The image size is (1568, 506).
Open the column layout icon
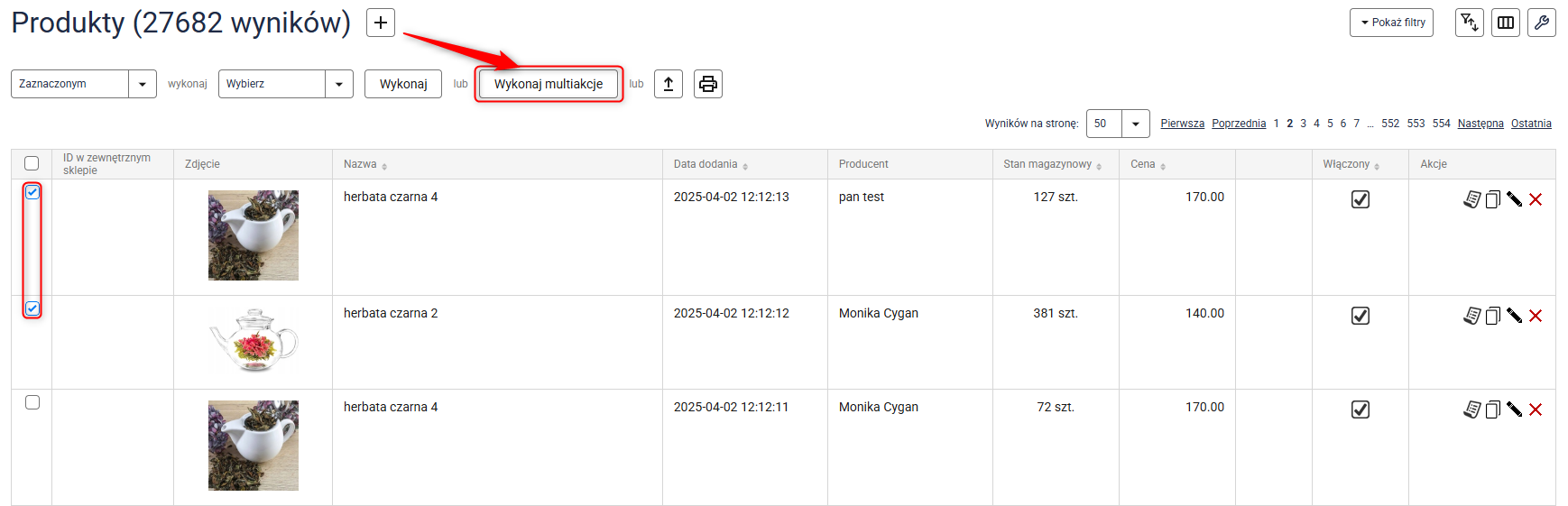1506,23
